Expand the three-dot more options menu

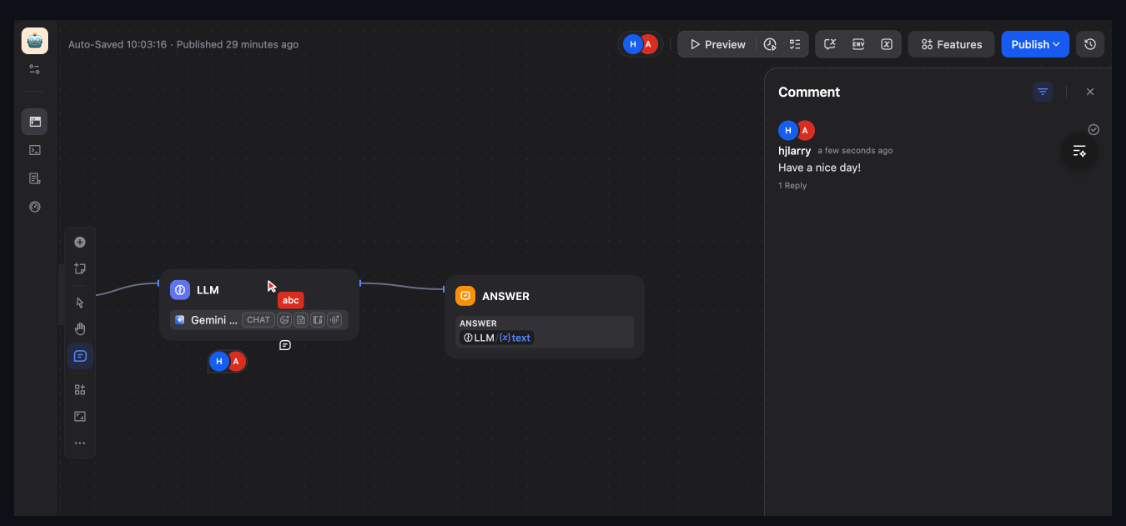(x=80, y=443)
